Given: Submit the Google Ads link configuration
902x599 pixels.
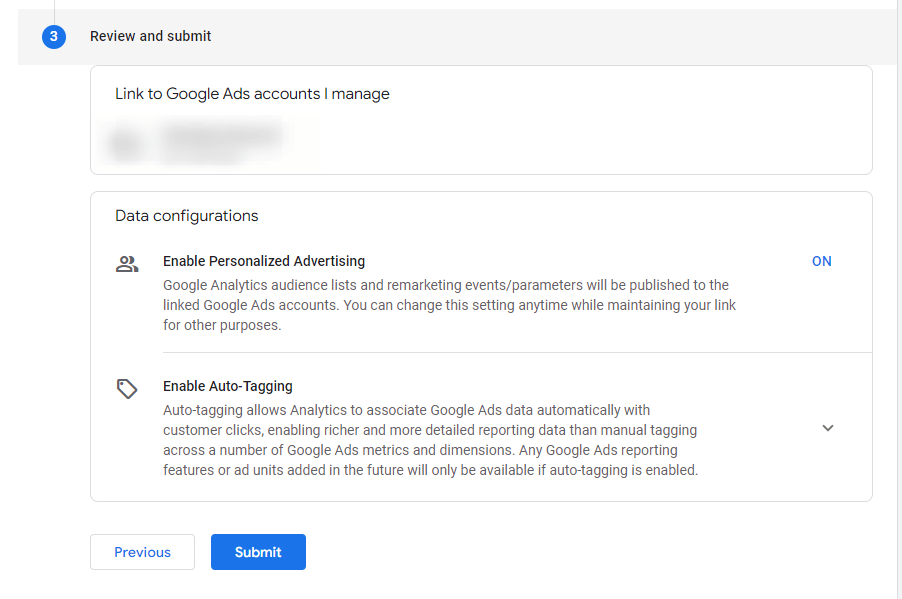Looking at the screenshot, I should pyautogui.click(x=258, y=552).
